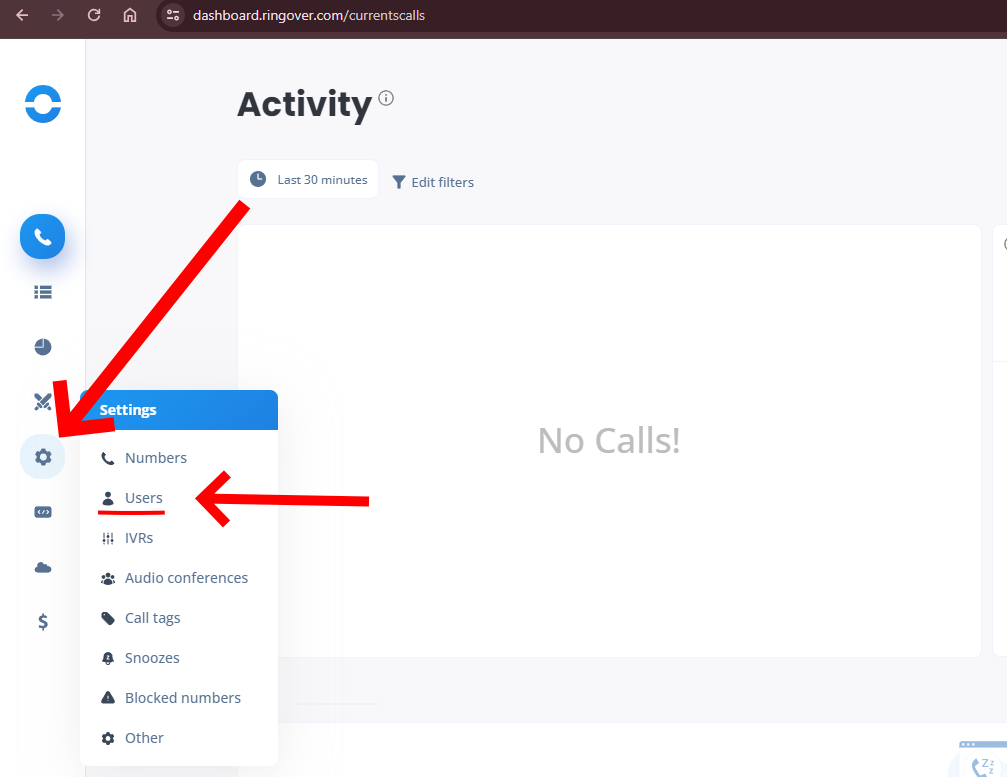Open the statistics pie chart icon
The width and height of the screenshot is (1007, 777).
[43, 347]
